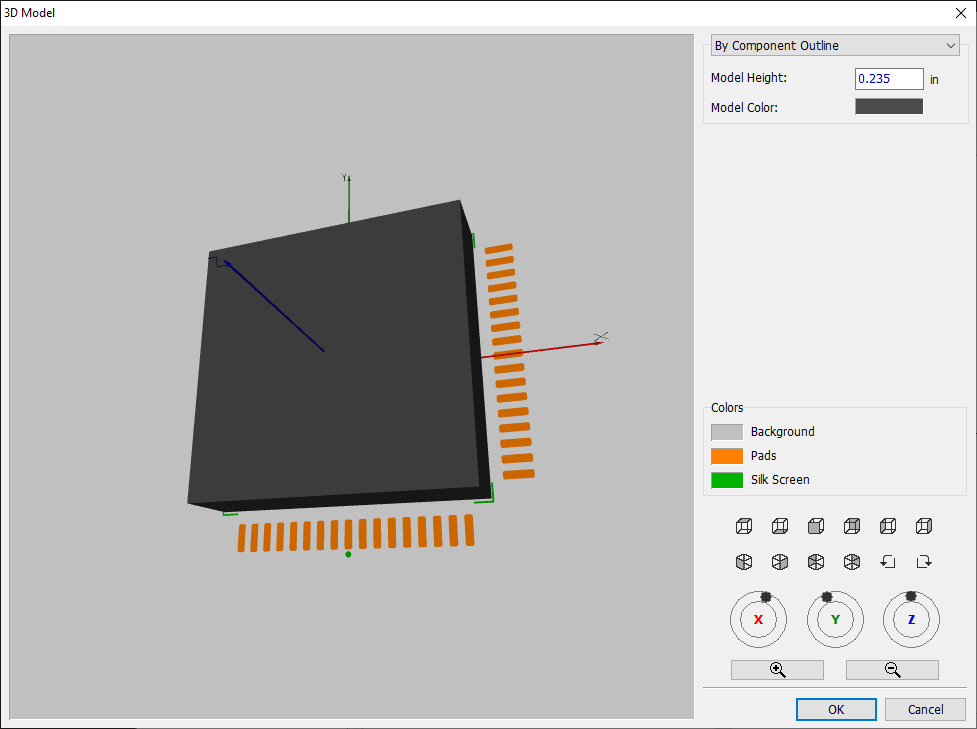Image resolution: width=977 pixels, height=729 pixels.
Task: Zoom out with the magnifier minus button
Action: [x=892, y=670]
